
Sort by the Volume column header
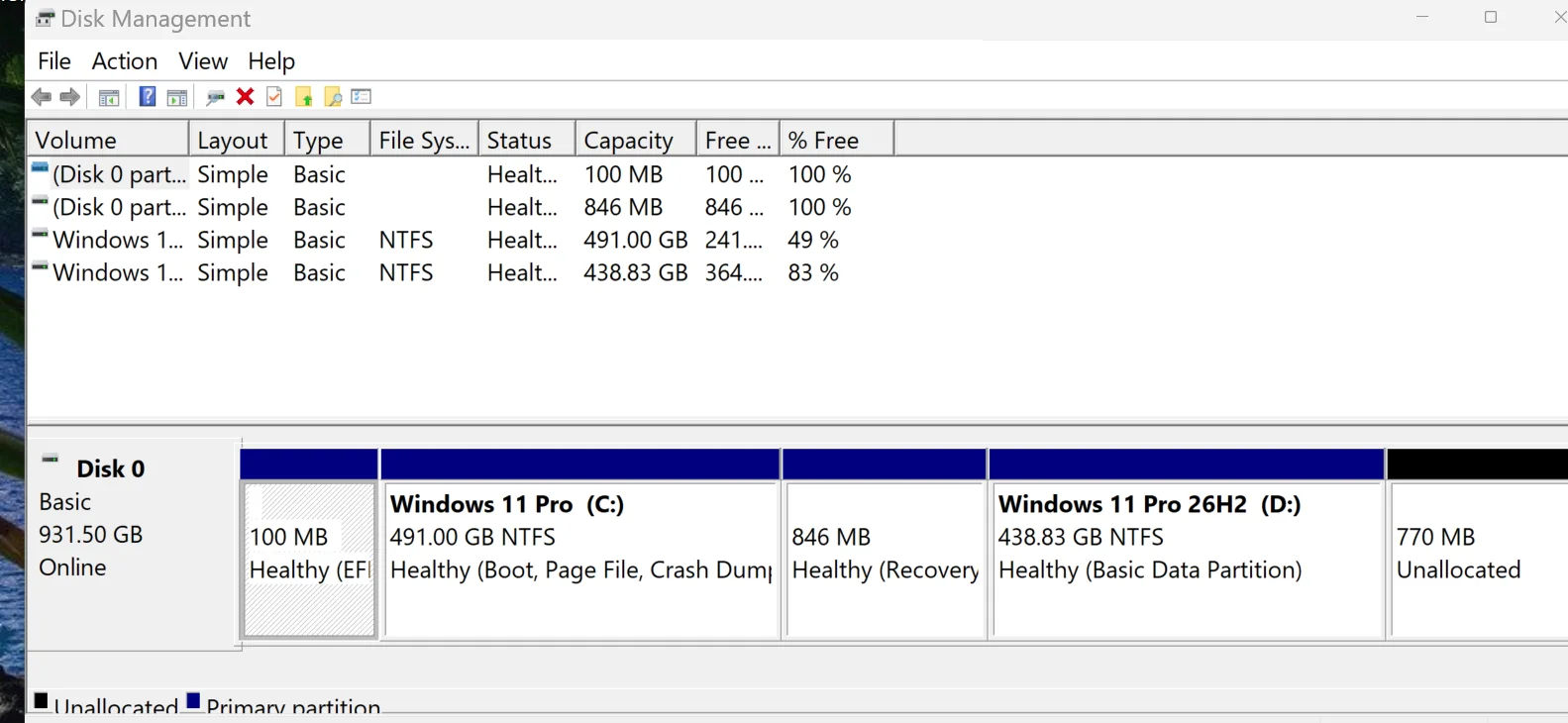pyautogui.click(x=108, y=140)
